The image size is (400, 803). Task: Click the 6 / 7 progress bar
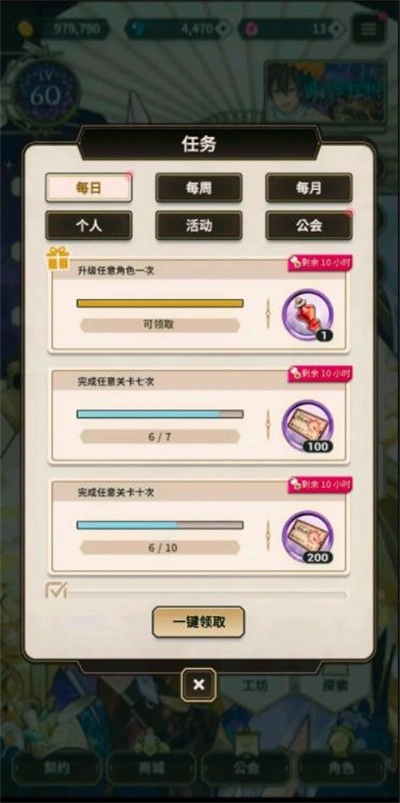coord(160,414)
